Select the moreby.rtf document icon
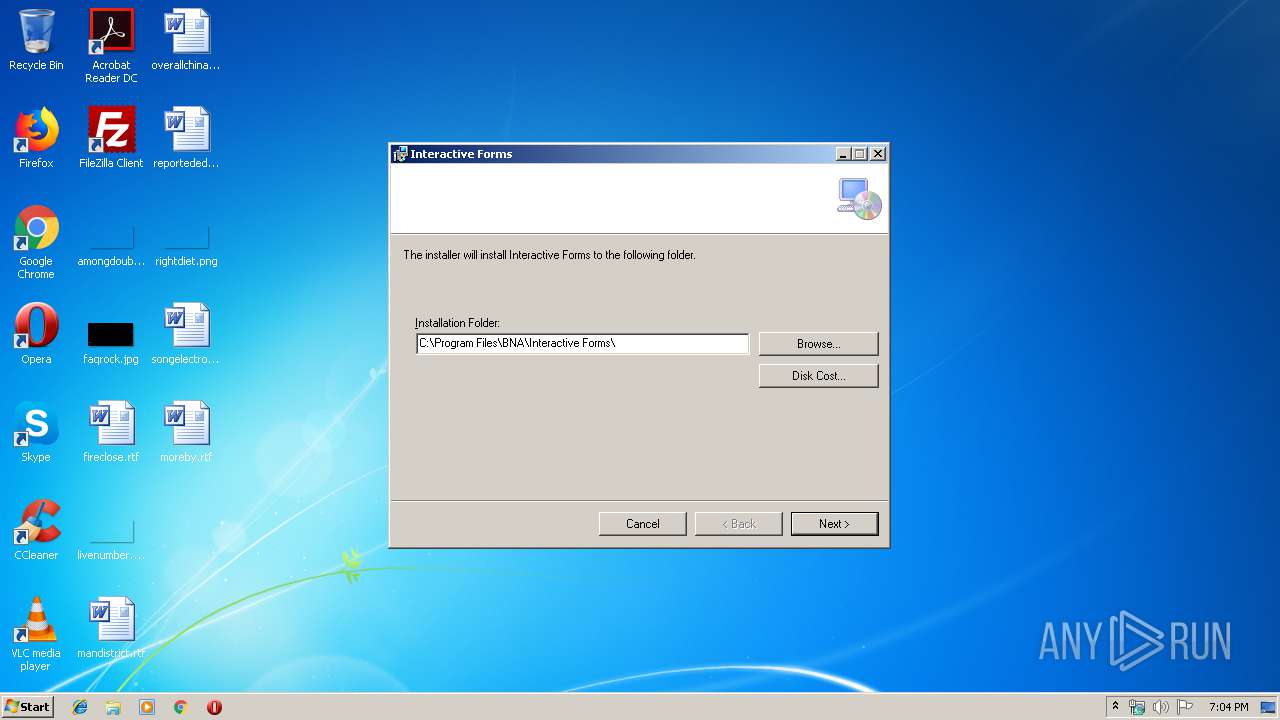The image size is (1280, 720). click(x=186, y=432)
